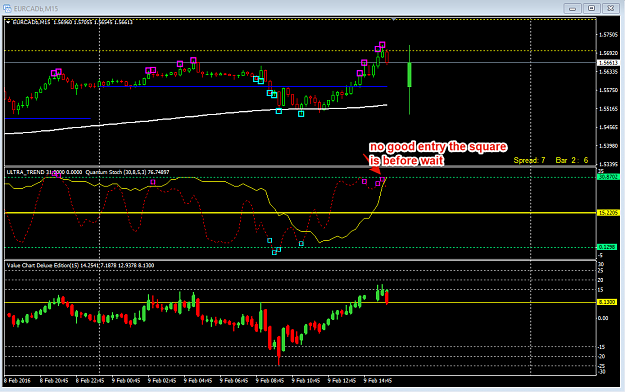This screenshot has height=392, width=625.
Task: Click price scale value 1.55165
Action: (608, 109)
